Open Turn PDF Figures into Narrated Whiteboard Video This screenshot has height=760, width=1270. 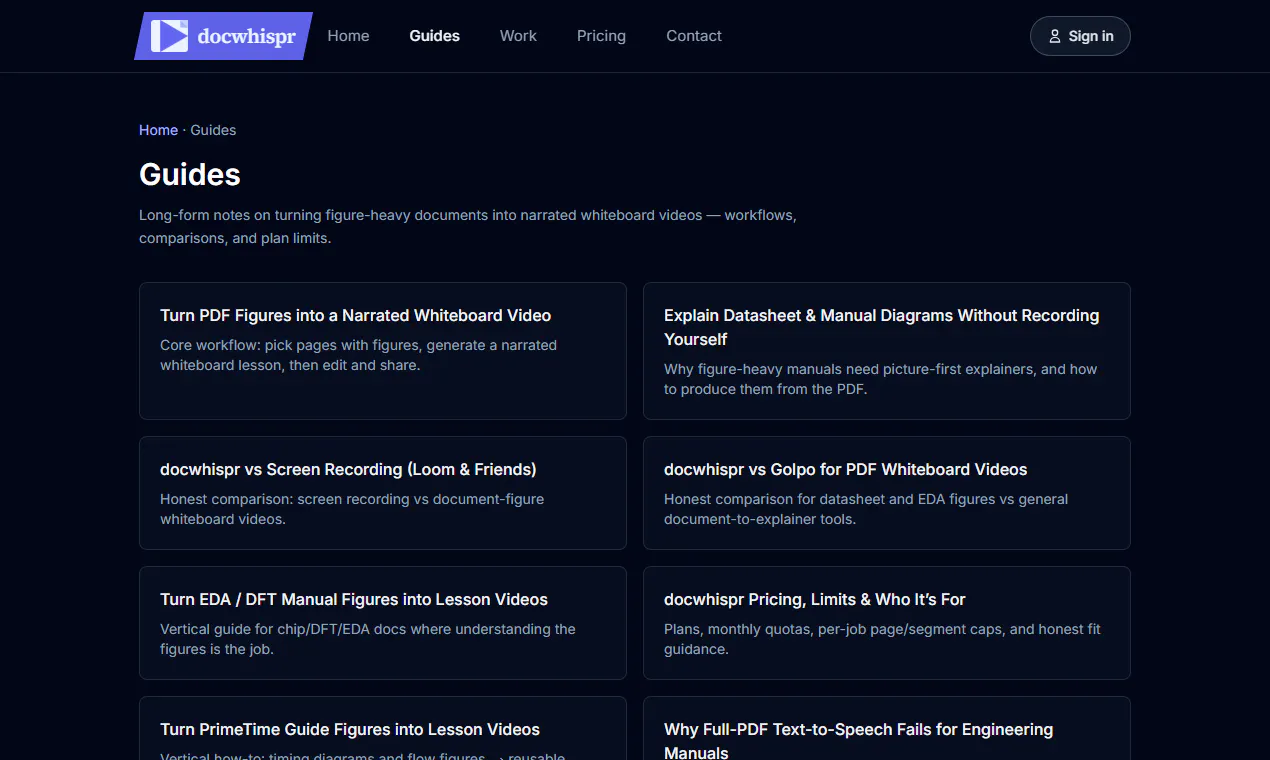[x=383, y=351]
